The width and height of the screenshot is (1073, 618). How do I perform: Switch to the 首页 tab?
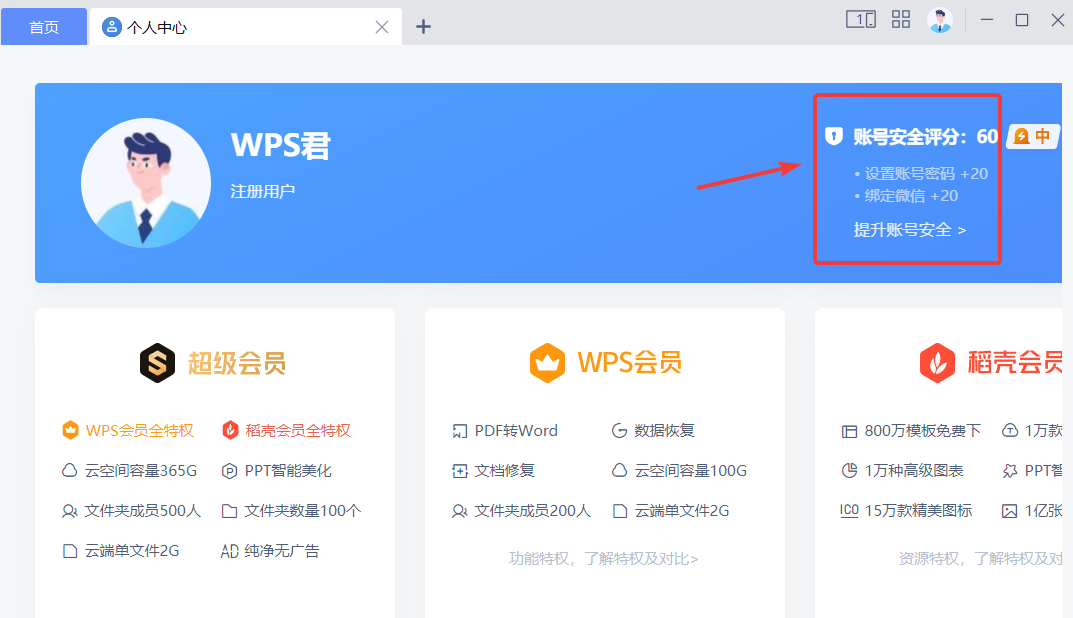tap(44, 27)
